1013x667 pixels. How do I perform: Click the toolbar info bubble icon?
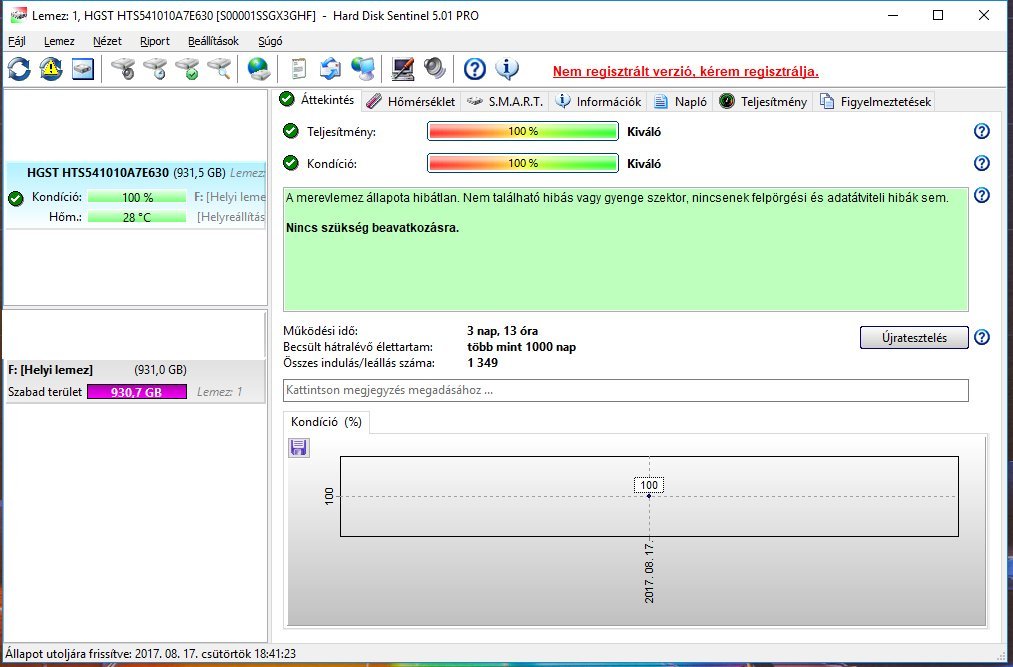pyautogui.click(x=507, y=69)
